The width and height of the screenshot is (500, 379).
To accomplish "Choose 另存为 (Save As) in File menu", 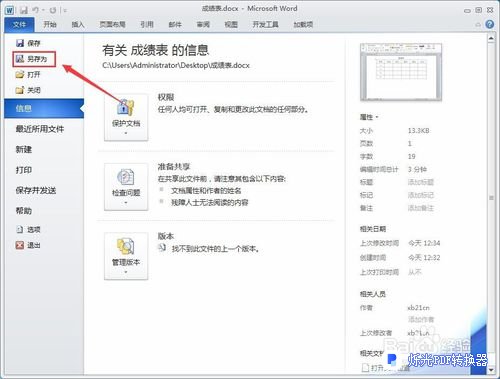I will [34, 59].
